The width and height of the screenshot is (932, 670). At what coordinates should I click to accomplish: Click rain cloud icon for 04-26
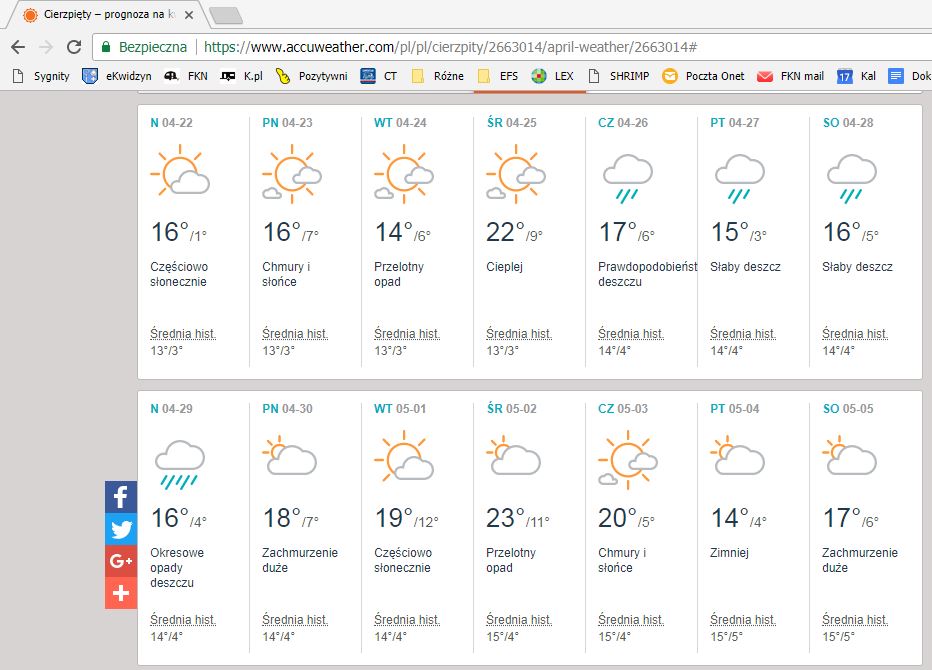tap(628, 176)
